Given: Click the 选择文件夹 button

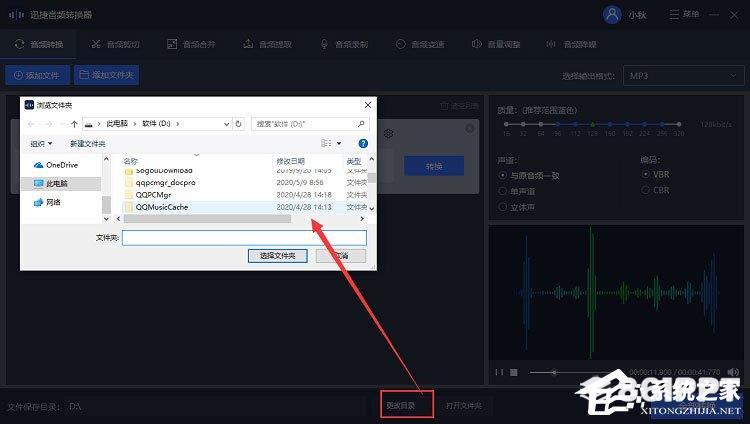Looking at the screenshot, I should (277, 256).
